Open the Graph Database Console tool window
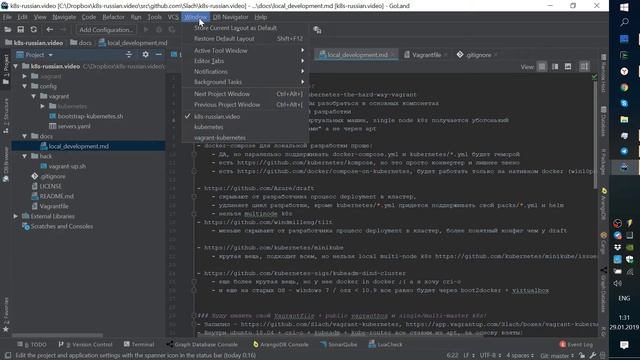 click(202, 344)
